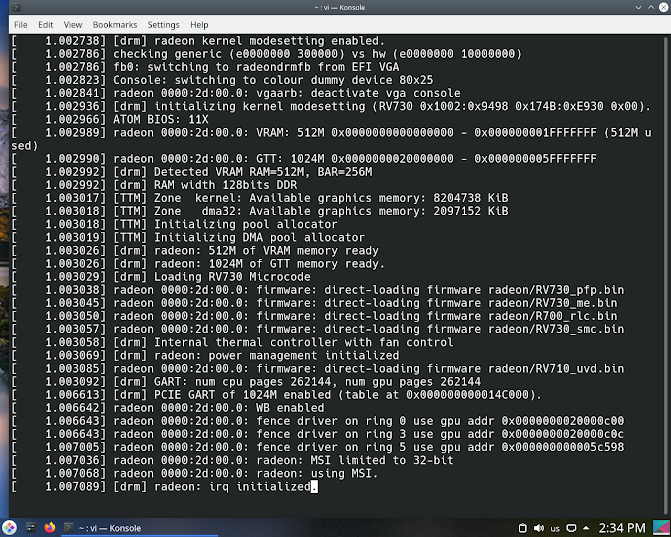Click 'radeon/RV730_pfp.bin' firmware text
The image size is (671, 537).
[x=556, y=290]
